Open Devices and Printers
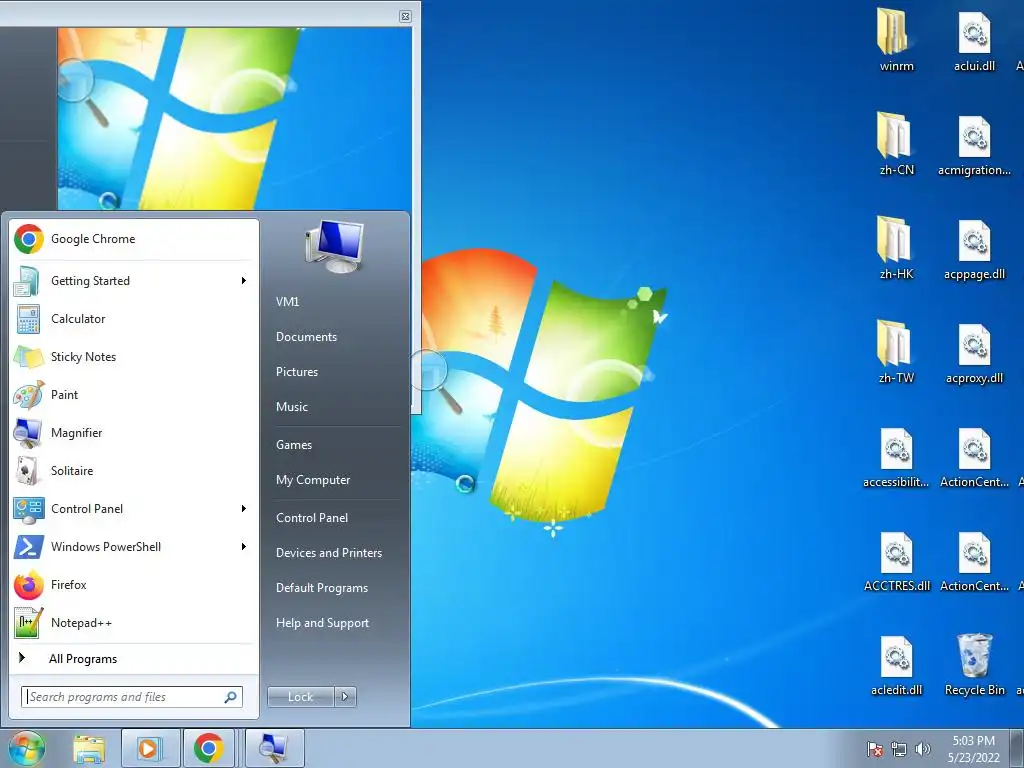The width and height of the screenshot is (1024, 768). (x=328, y=553)
